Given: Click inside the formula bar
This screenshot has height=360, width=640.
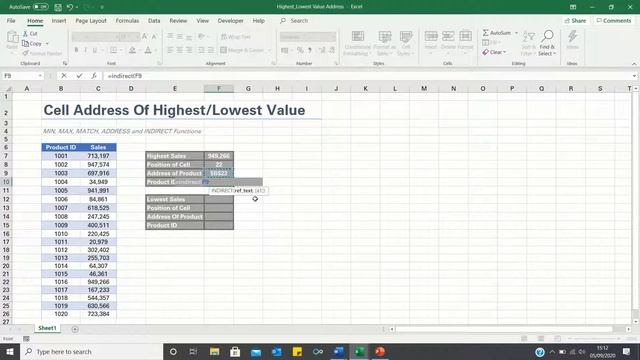Looking at the screenshot, I should 367,76.
